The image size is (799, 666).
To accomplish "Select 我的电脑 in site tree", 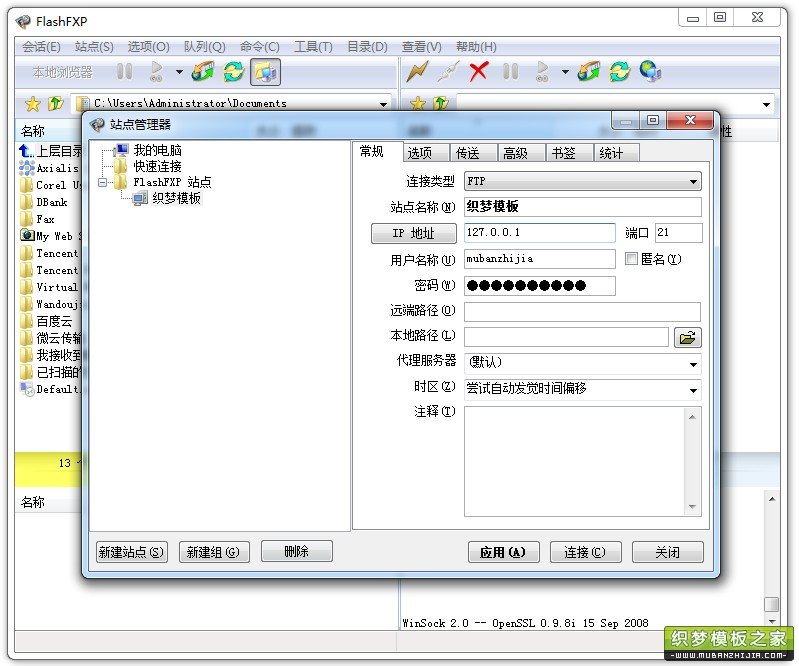I will [x=157, y=150].
